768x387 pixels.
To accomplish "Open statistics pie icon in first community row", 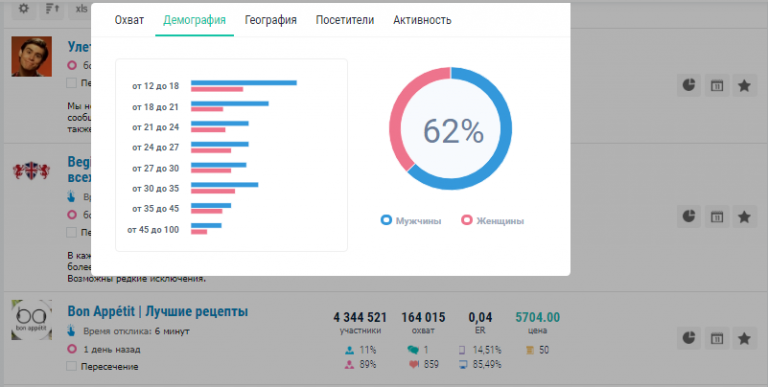I will [x=689, y=86].
